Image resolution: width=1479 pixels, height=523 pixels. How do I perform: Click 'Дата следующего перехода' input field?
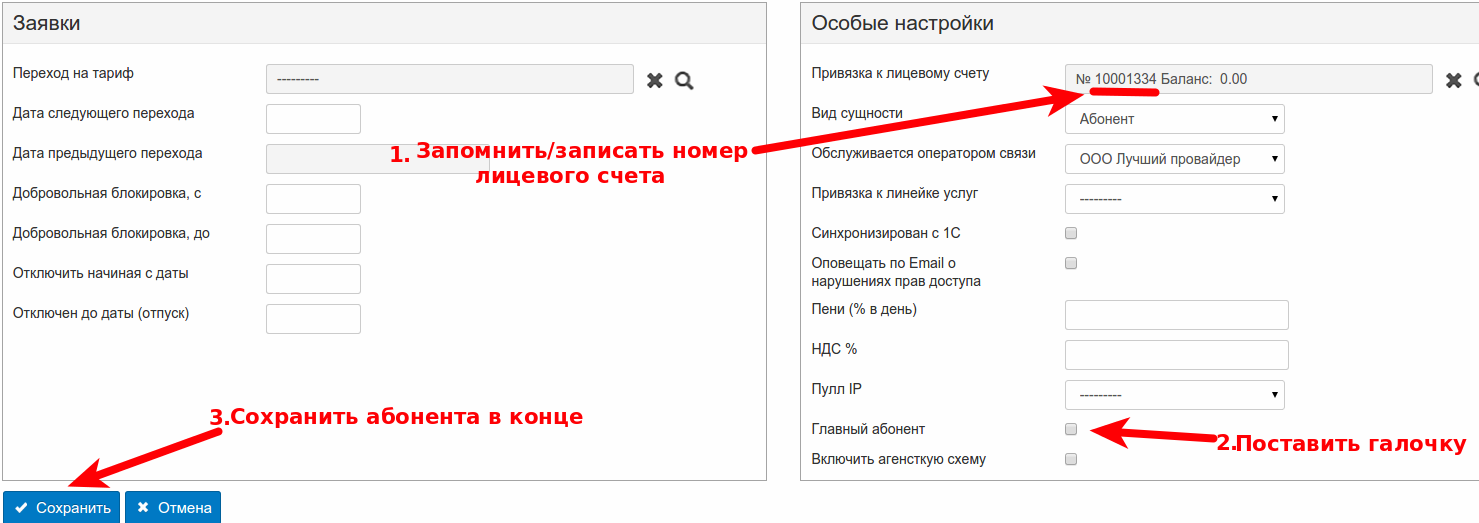313,119
